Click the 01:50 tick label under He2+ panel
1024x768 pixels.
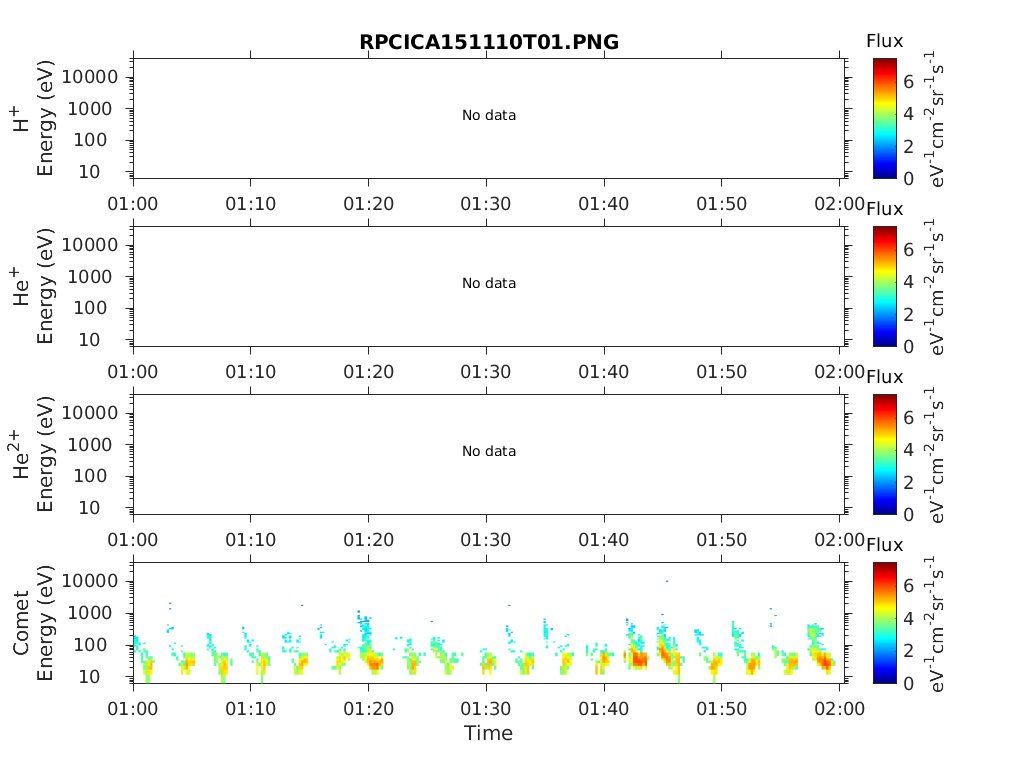tap(722, 540)
